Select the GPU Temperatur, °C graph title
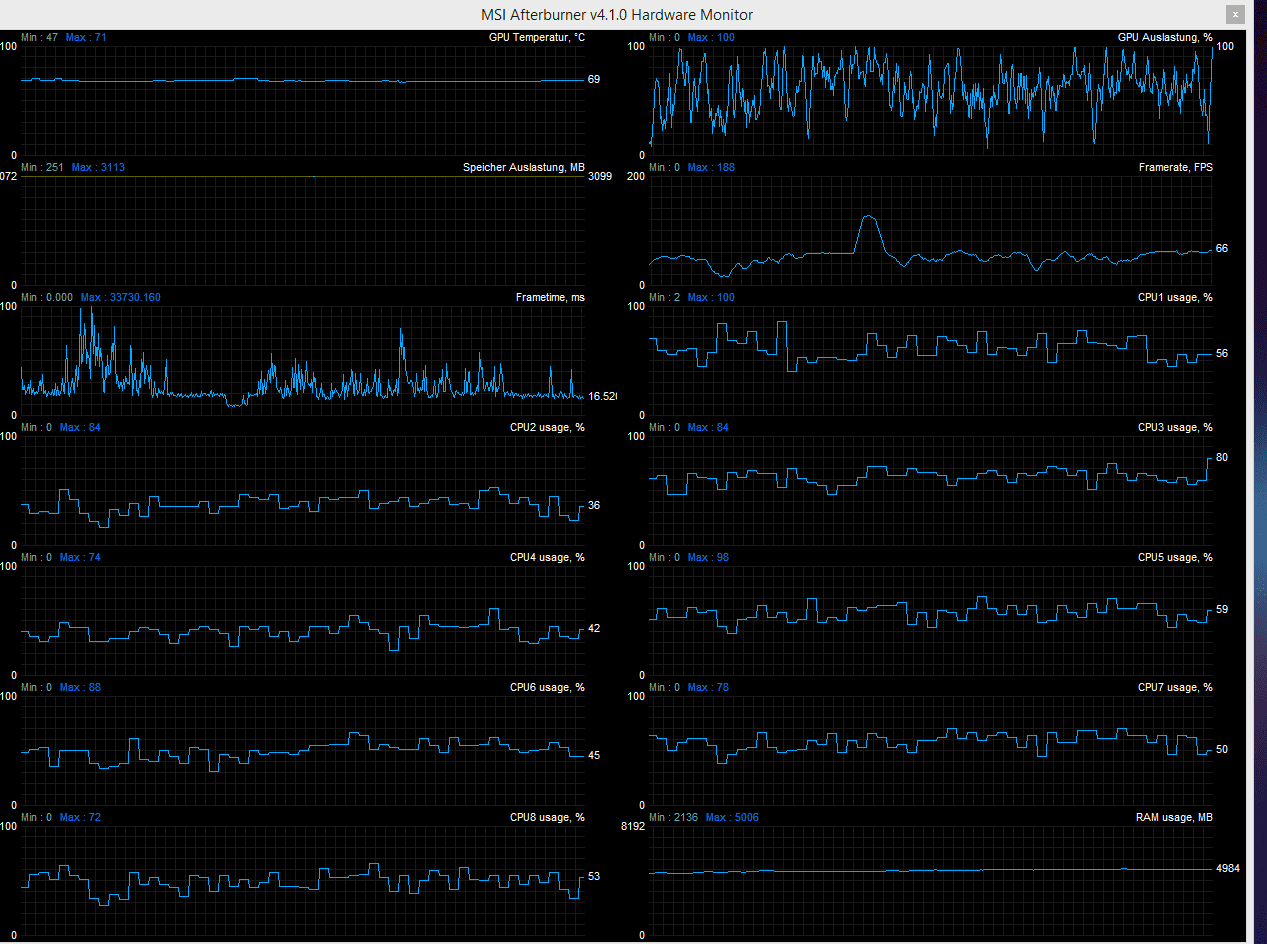 (537, 37)
